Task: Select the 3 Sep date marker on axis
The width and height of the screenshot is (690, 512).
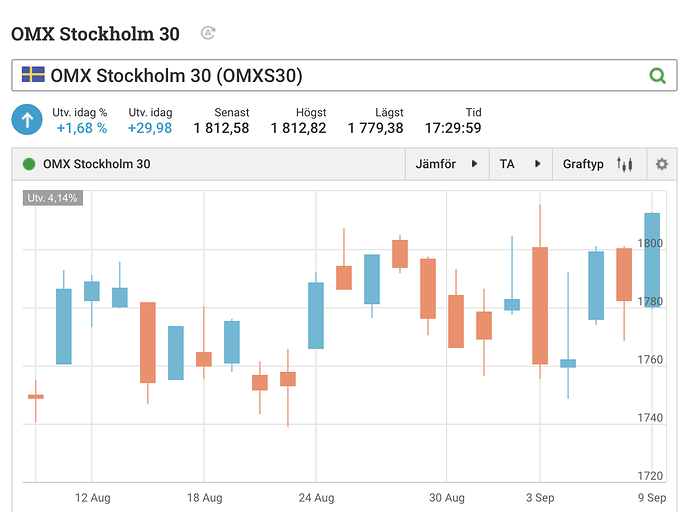Action: tap(539, 497)
